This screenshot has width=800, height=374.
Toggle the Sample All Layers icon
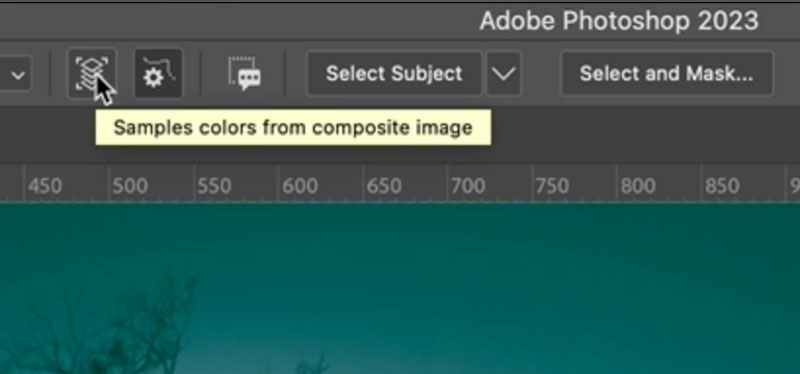click(92, 74)
